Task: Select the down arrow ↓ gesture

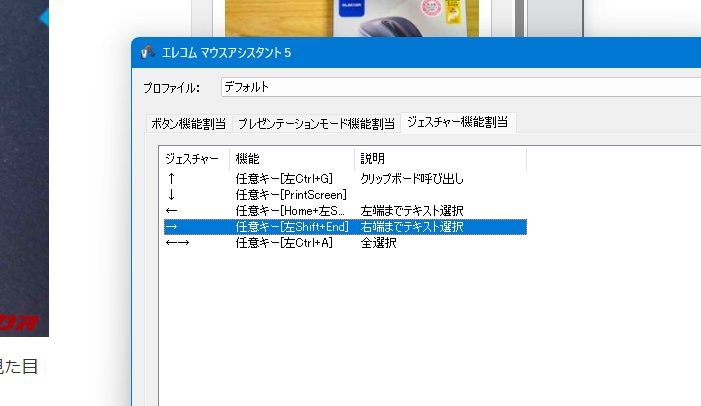Action: pos(170,195)
